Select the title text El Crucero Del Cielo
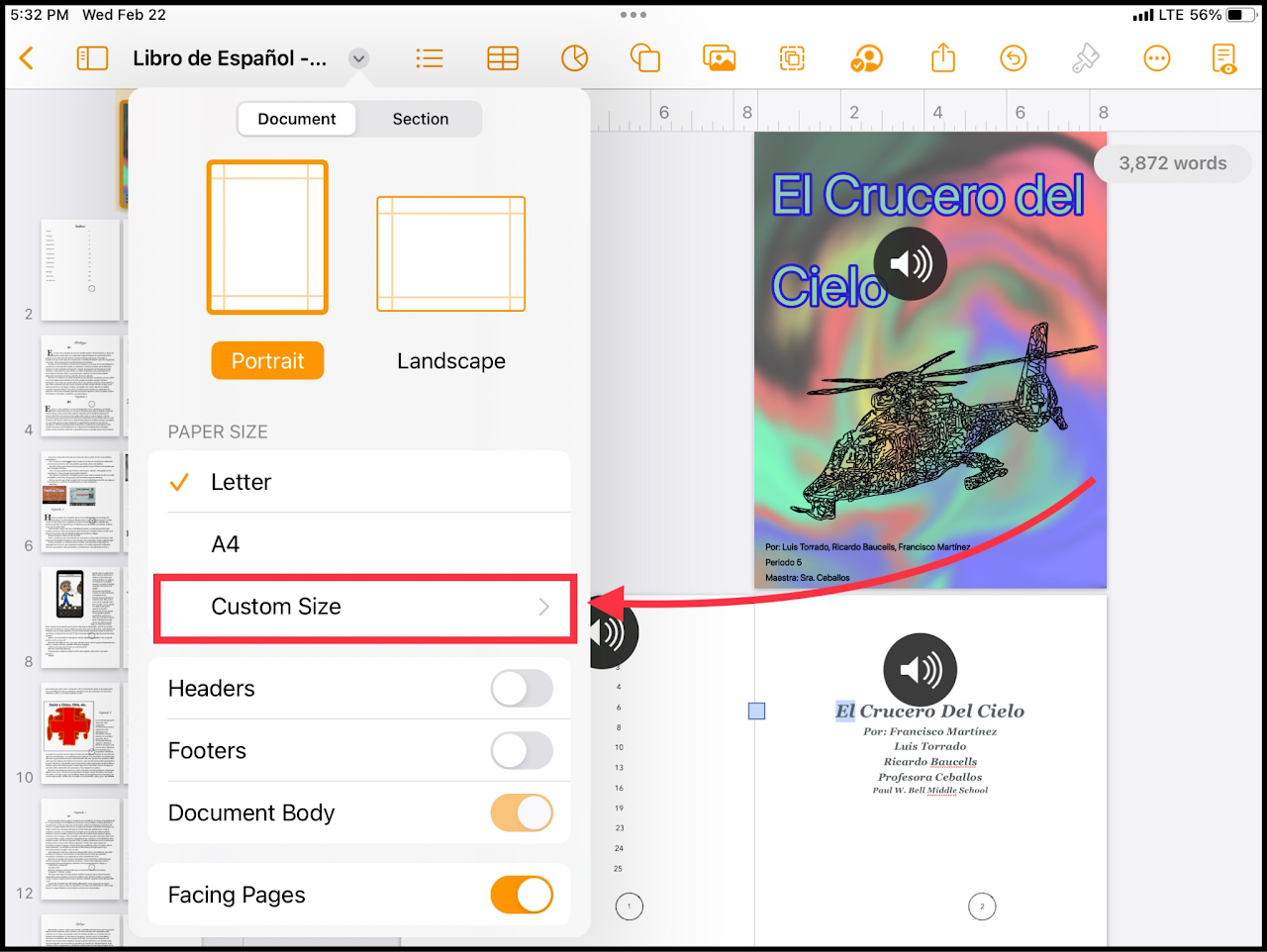 point(930,711)
